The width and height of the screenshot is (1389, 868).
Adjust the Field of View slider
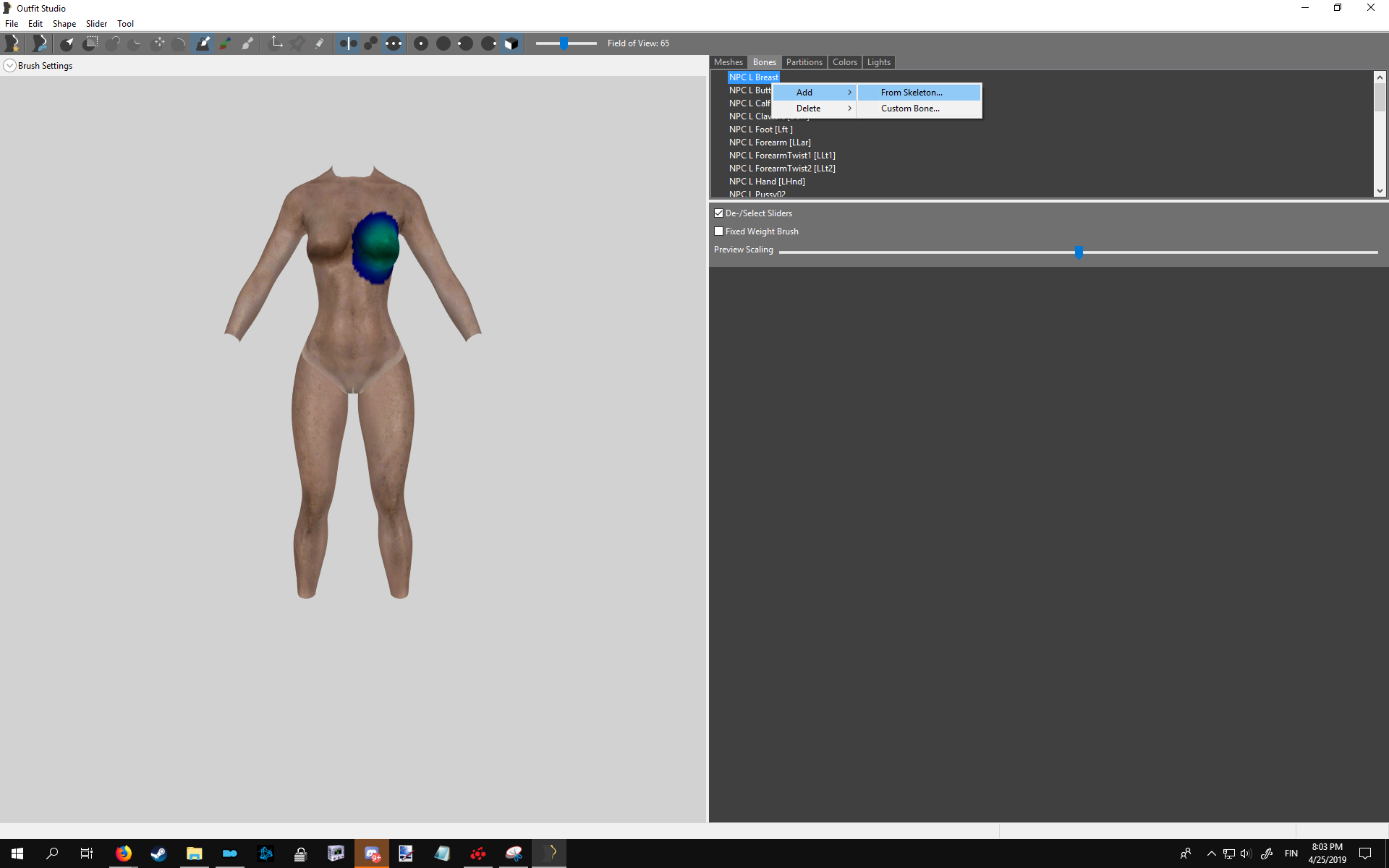pyautogui.click(x=564, y=43)
